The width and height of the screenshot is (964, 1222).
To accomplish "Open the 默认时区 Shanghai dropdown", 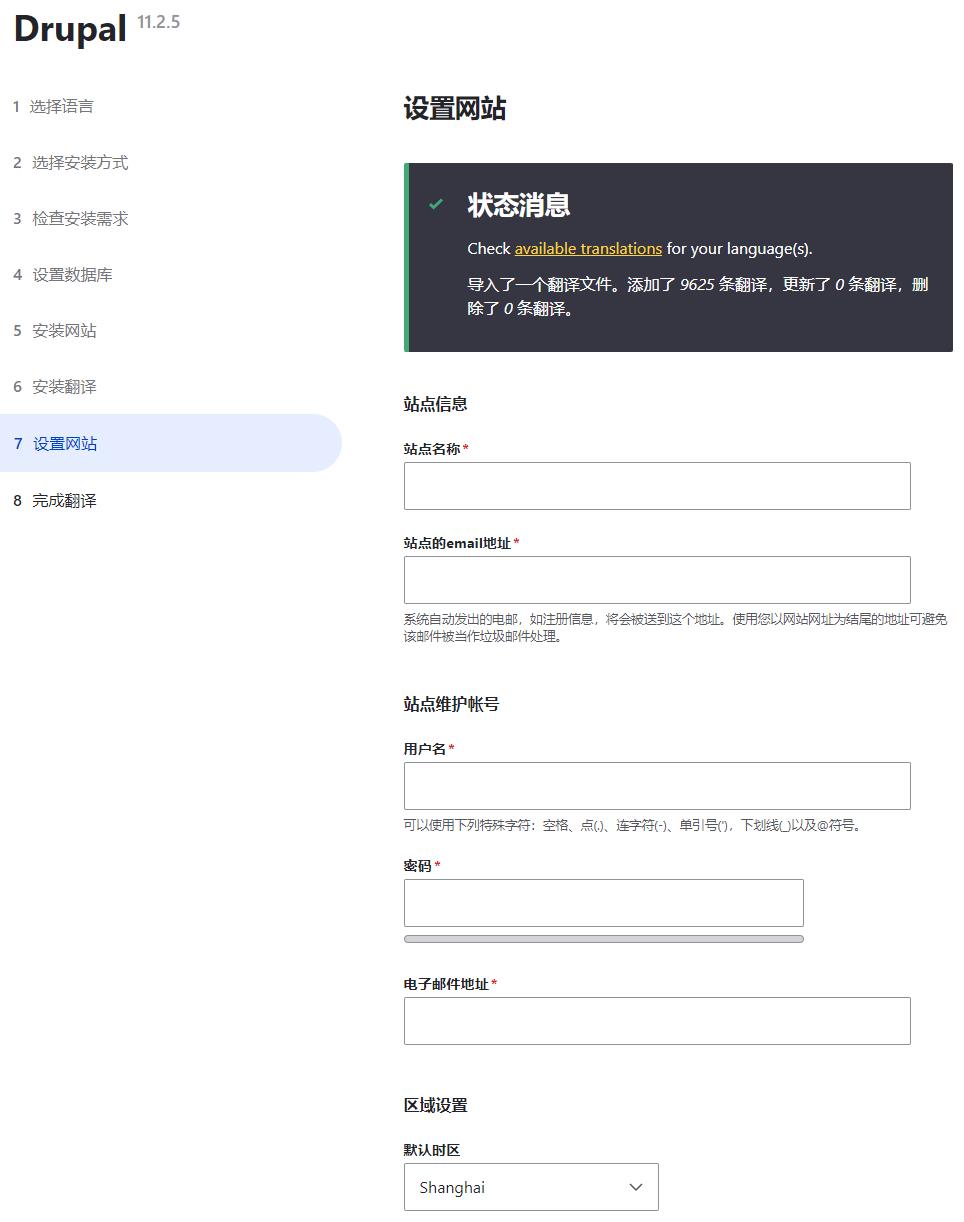I will [531, 1187].
